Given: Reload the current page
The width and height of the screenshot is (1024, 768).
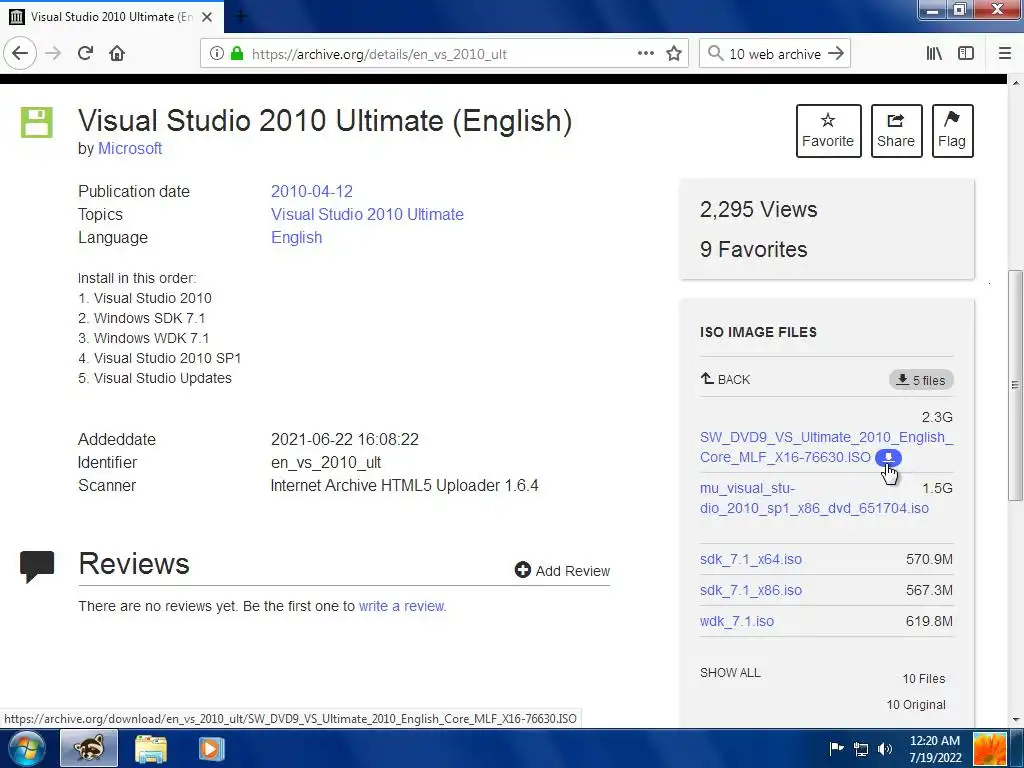Looking at the screenshot, I should tap(86, 54).
